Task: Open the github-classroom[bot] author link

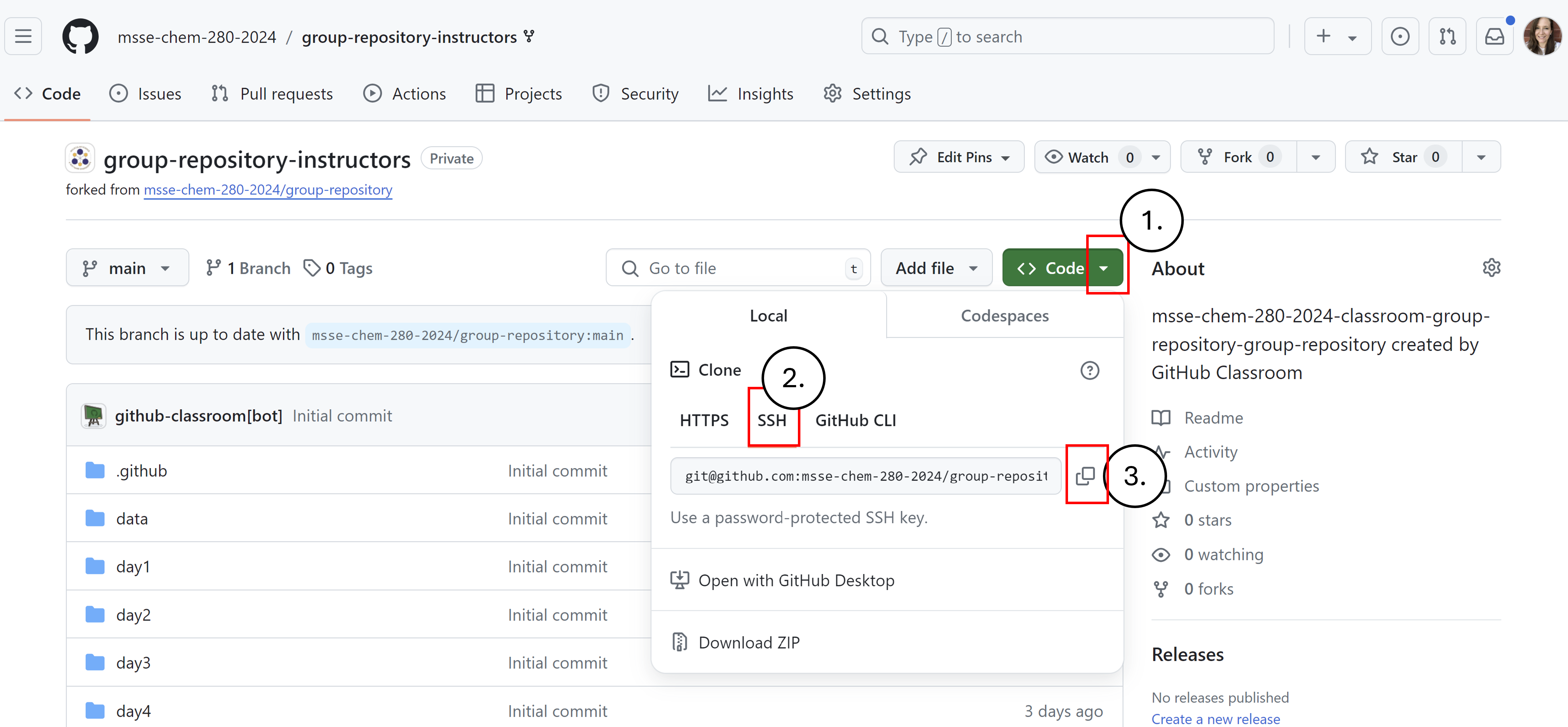Action: 198,416
